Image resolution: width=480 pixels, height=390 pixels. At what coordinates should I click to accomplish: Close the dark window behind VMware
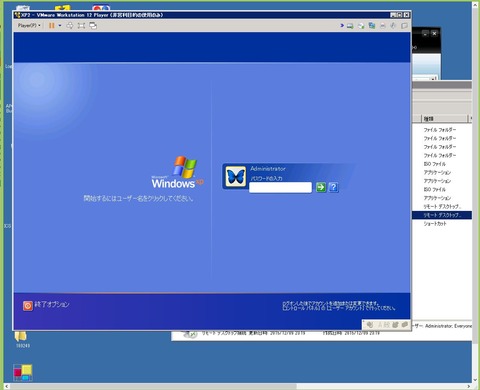pos(434,33)
